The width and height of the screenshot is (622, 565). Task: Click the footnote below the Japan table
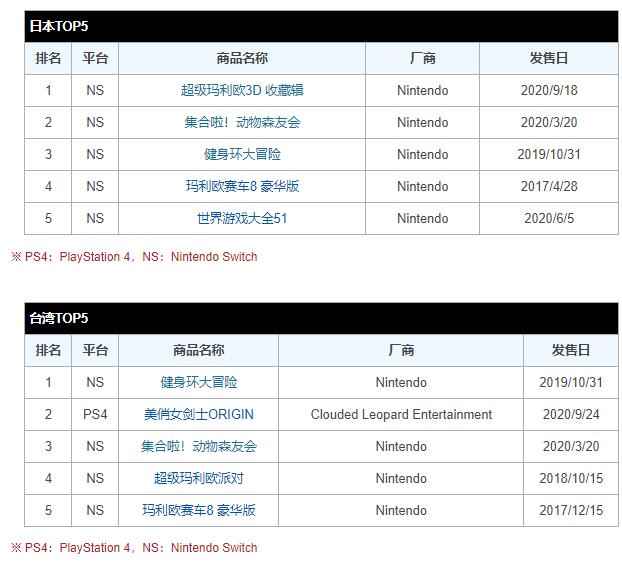pos(134,257)
